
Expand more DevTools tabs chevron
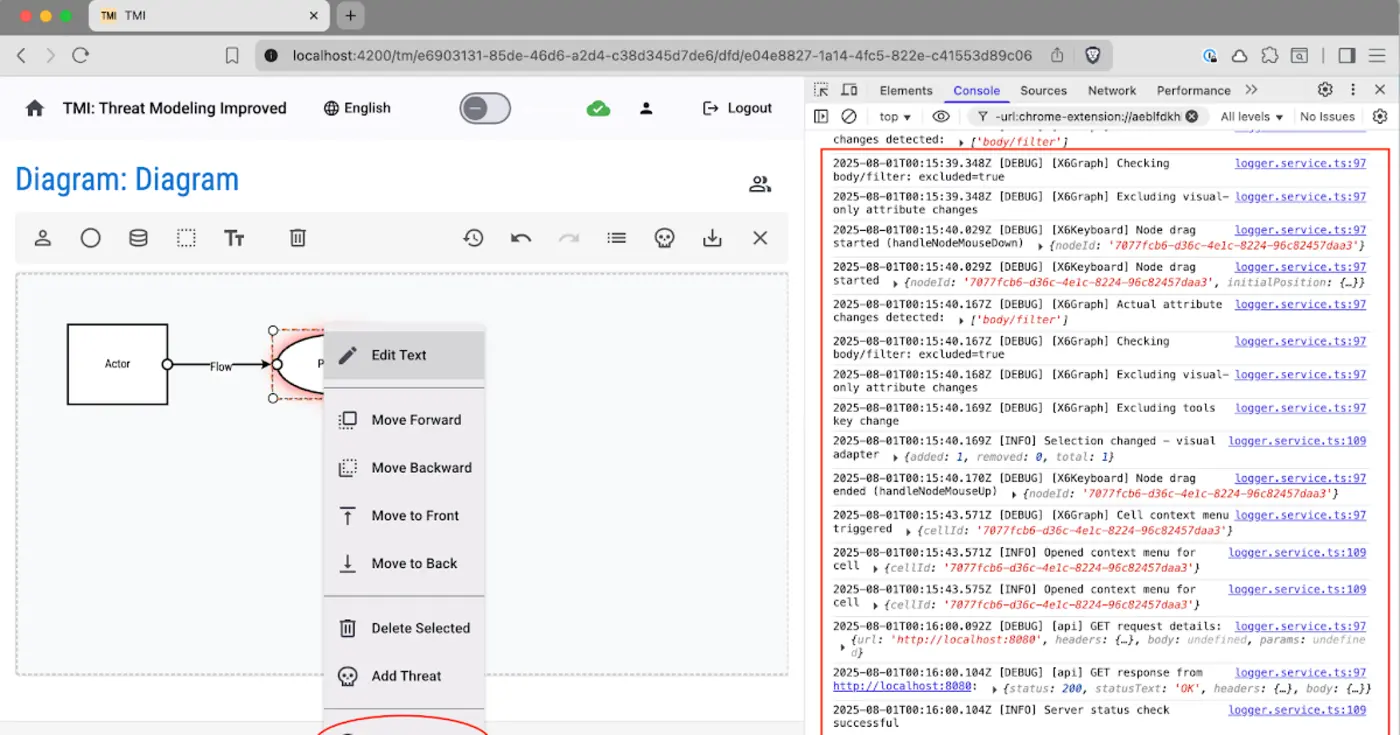click(x=1252, y=90)
